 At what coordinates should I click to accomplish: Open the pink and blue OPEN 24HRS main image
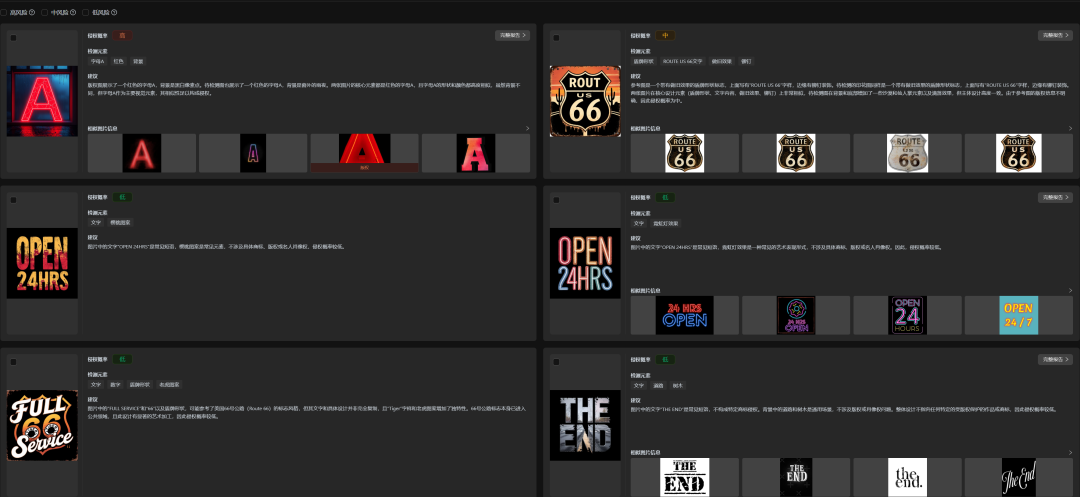(x=585, y=263)
